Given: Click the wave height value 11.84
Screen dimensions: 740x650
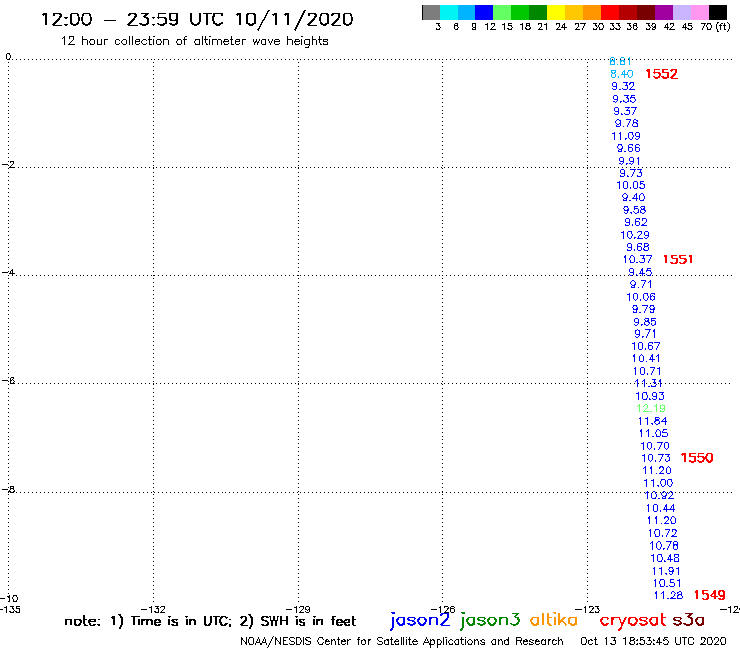Looking at the screenshot, I should tap(652, 421).
